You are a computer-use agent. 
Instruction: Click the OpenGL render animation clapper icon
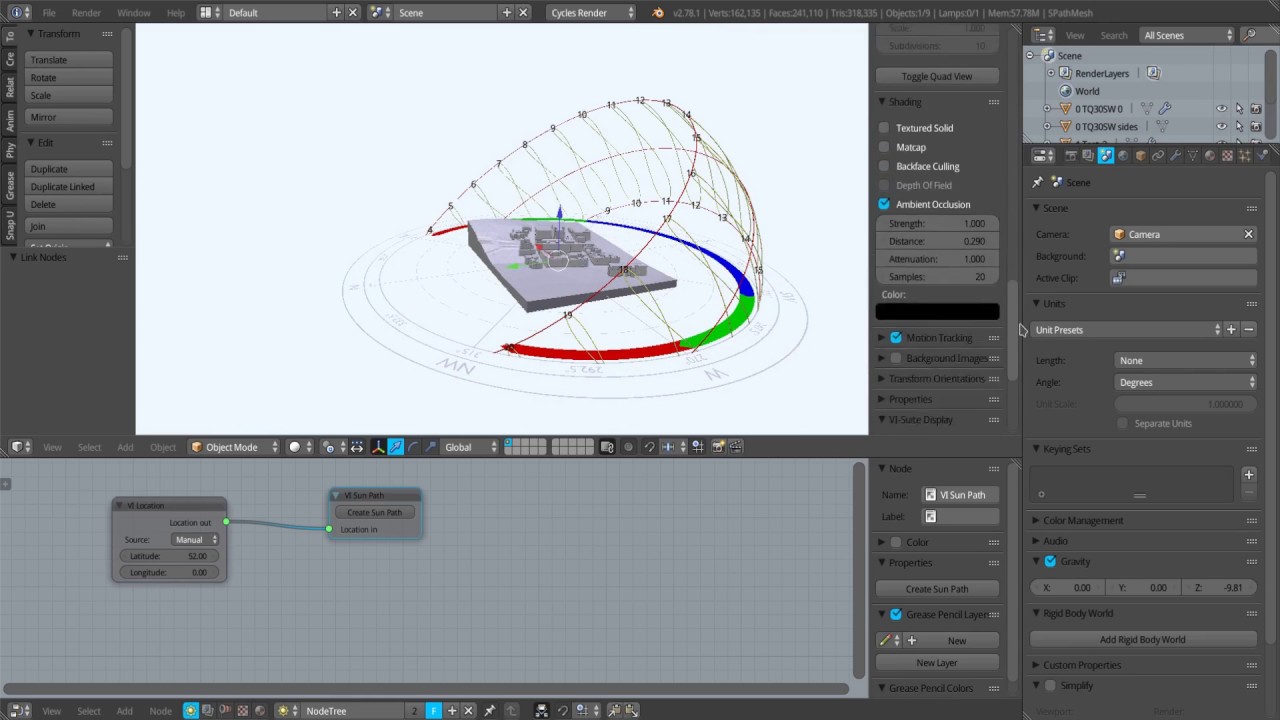click(x=736, y=447)
